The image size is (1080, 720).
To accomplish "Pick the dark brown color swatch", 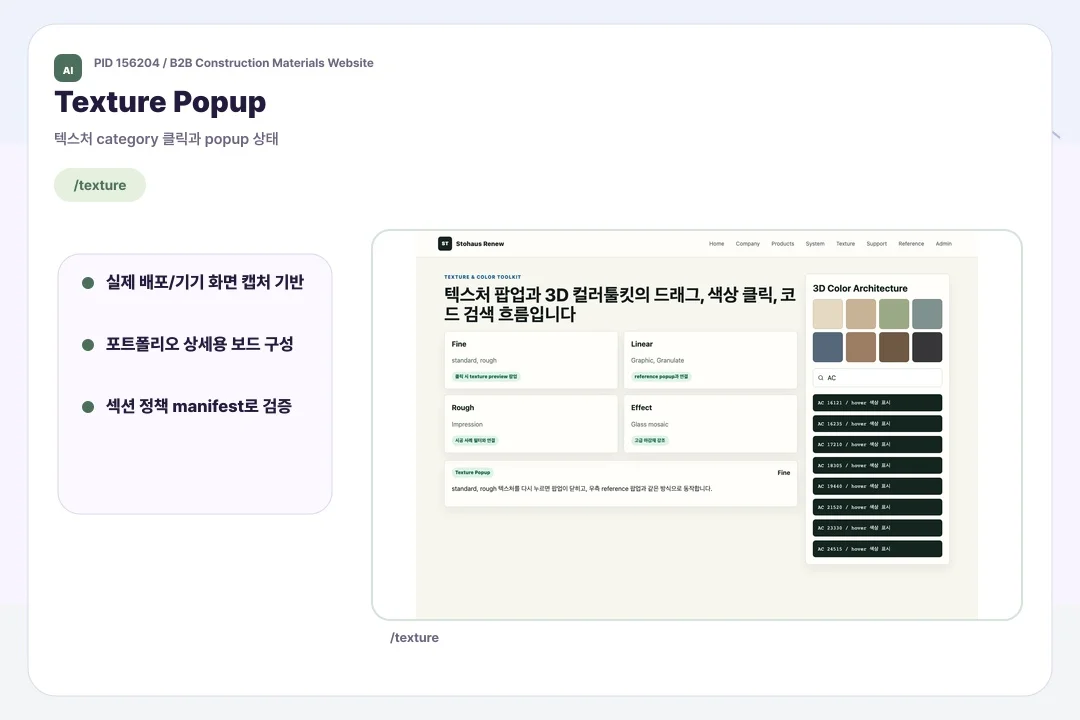I will tap(894, 347).
